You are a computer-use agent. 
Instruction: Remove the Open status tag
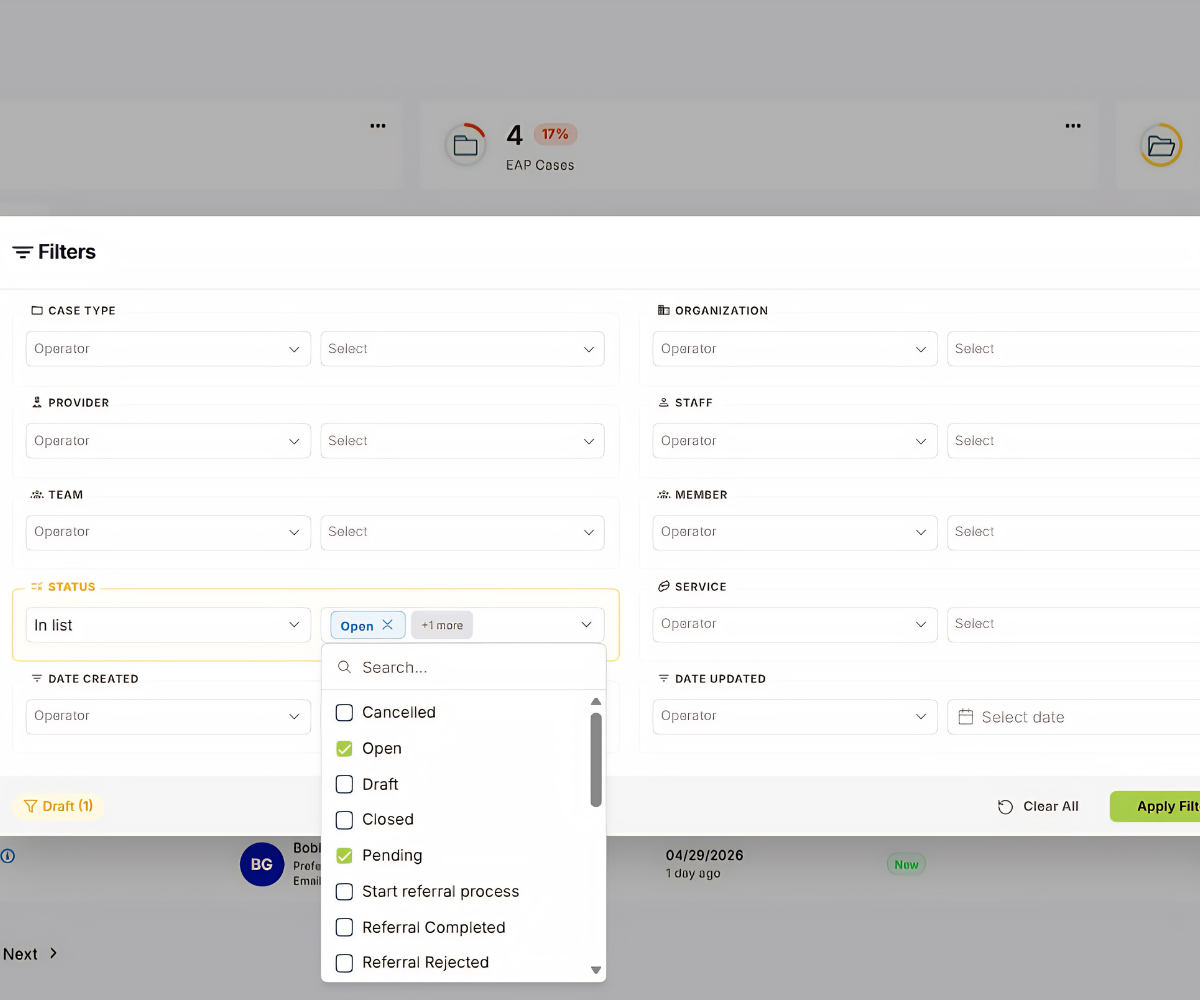pos(387,625)
